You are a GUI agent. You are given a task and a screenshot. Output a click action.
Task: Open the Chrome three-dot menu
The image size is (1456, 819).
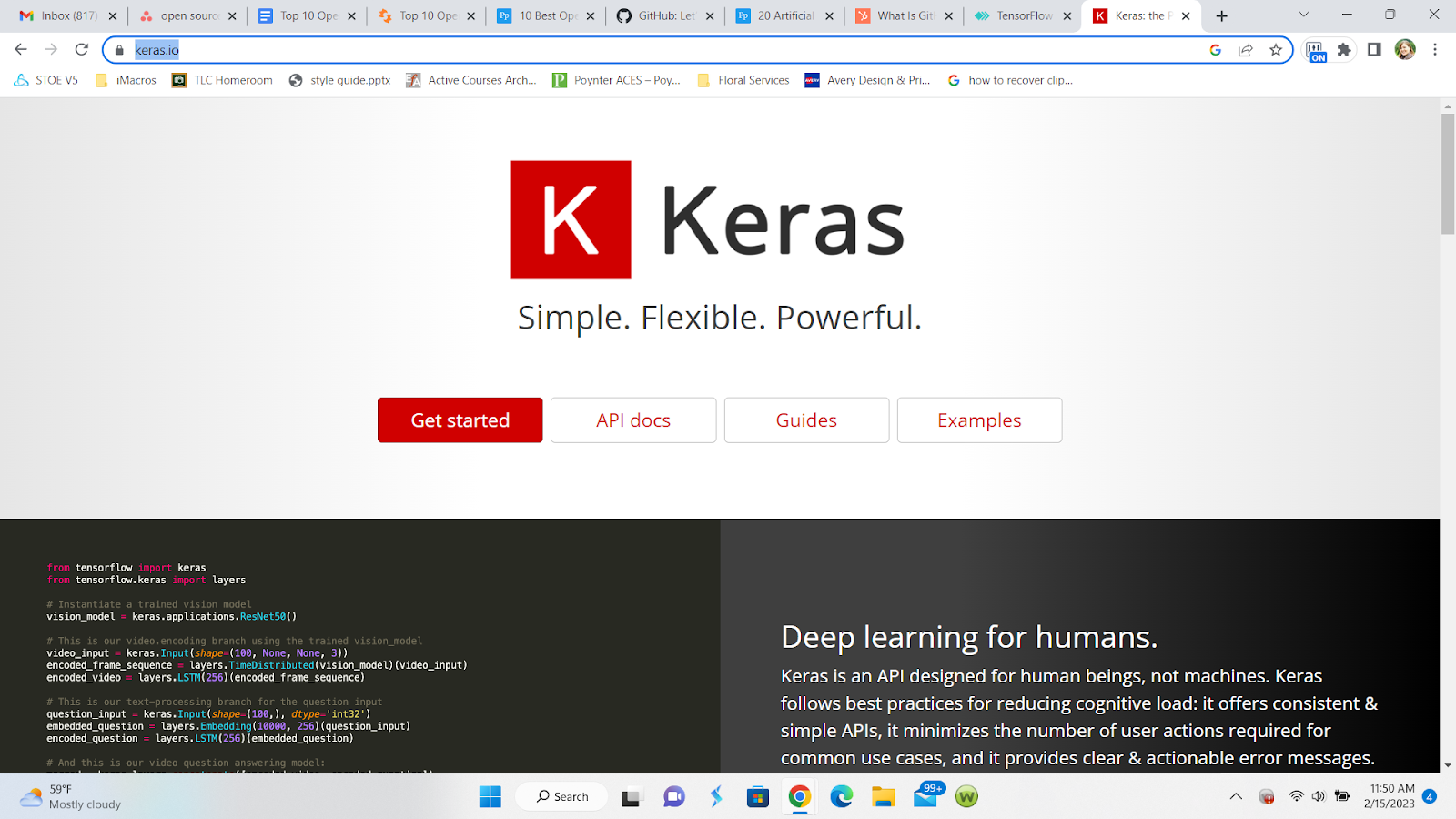click(1436, 50)
